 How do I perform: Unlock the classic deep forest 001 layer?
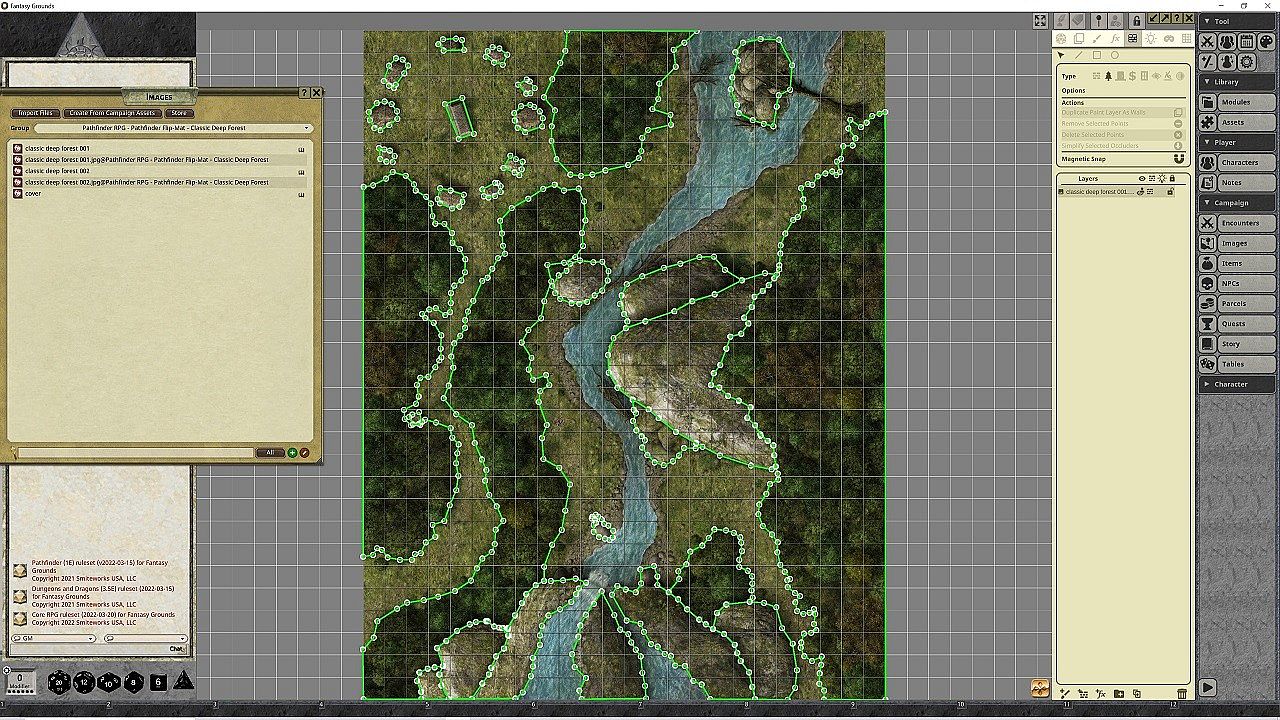[x=1170, y=192]
